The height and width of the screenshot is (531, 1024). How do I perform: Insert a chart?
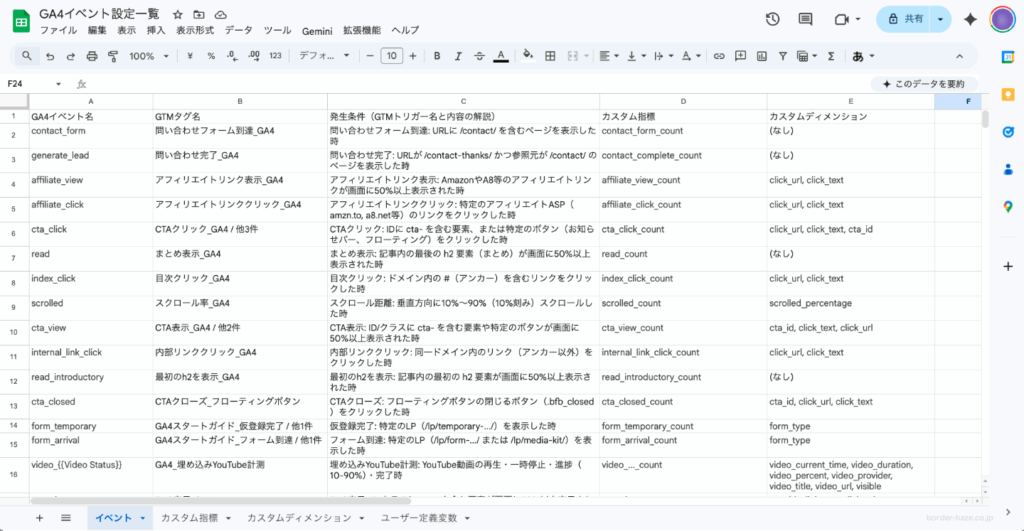[762, 56]
